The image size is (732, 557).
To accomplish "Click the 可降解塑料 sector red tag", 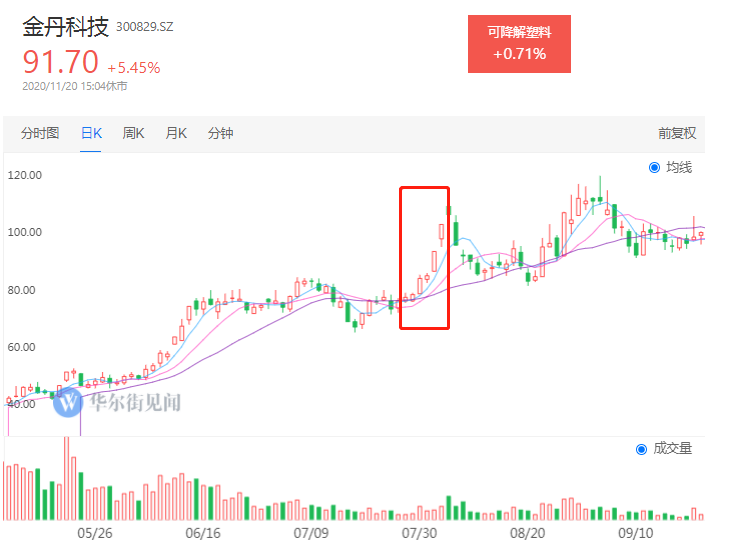I will tap(519, 44).
